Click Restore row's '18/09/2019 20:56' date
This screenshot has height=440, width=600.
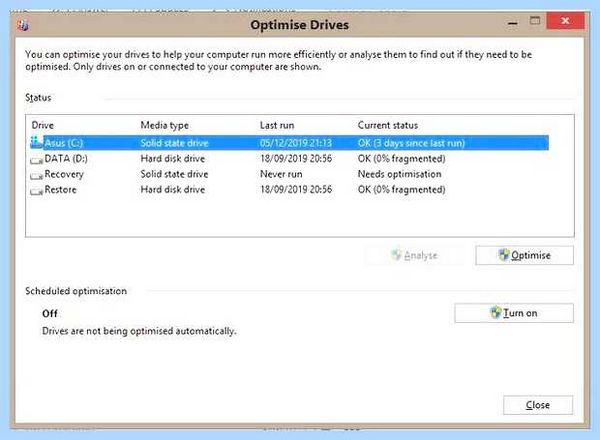pyautogui.click(x=296, y=189)
